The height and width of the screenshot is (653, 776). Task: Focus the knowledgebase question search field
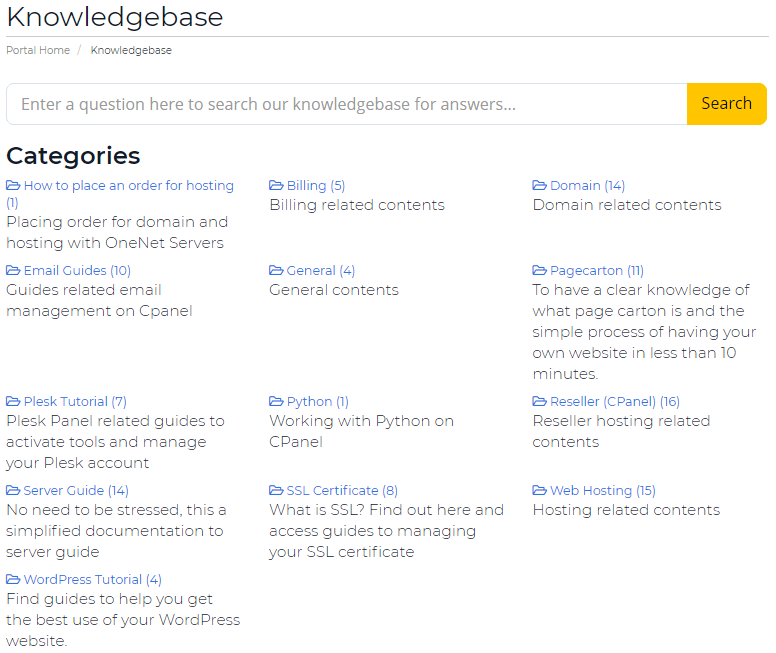point(346,104)
